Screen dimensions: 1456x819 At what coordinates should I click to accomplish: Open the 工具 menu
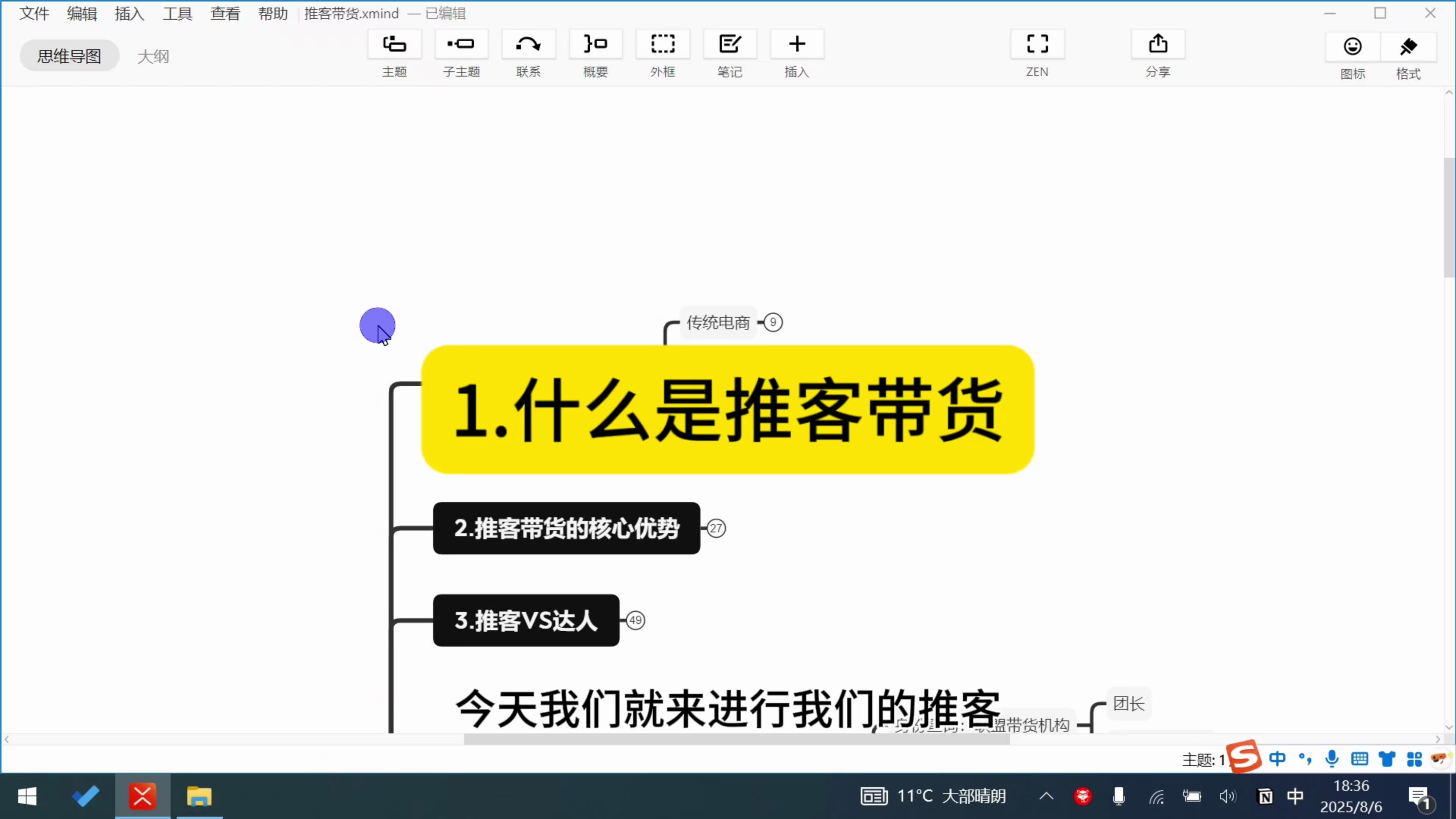[177, 13]
